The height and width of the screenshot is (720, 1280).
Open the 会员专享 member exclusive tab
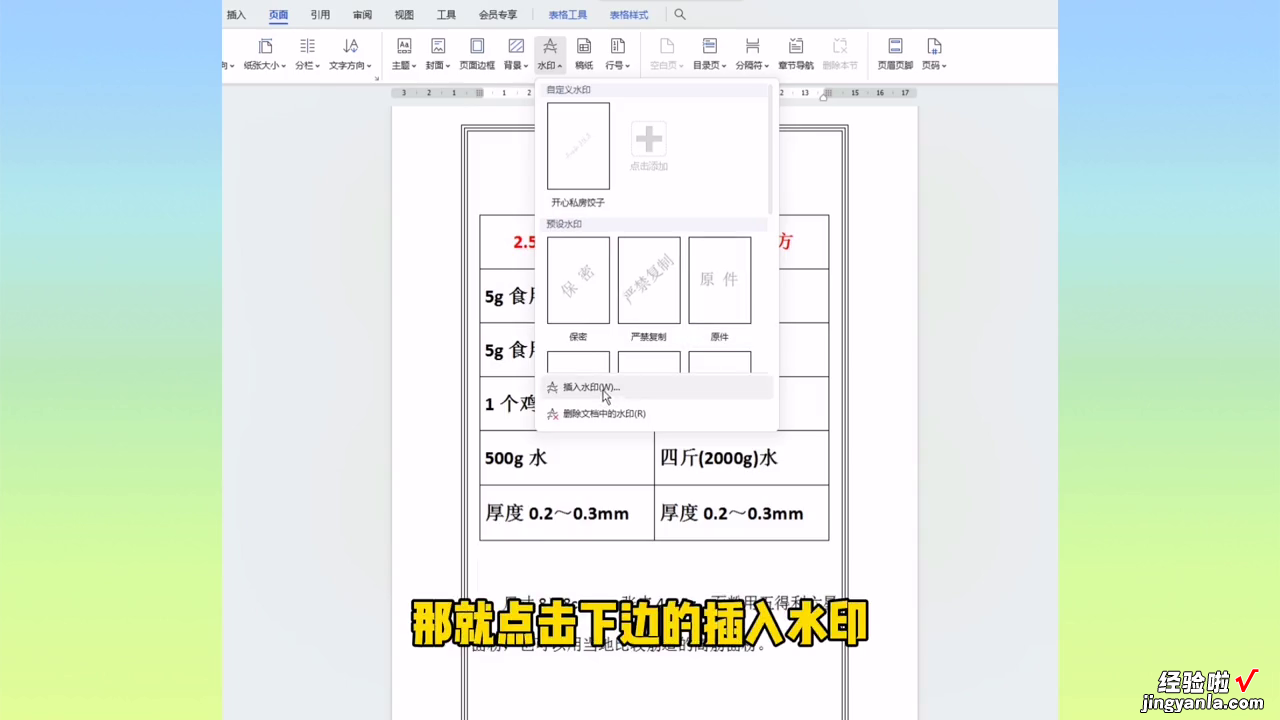tap(498, 15)
